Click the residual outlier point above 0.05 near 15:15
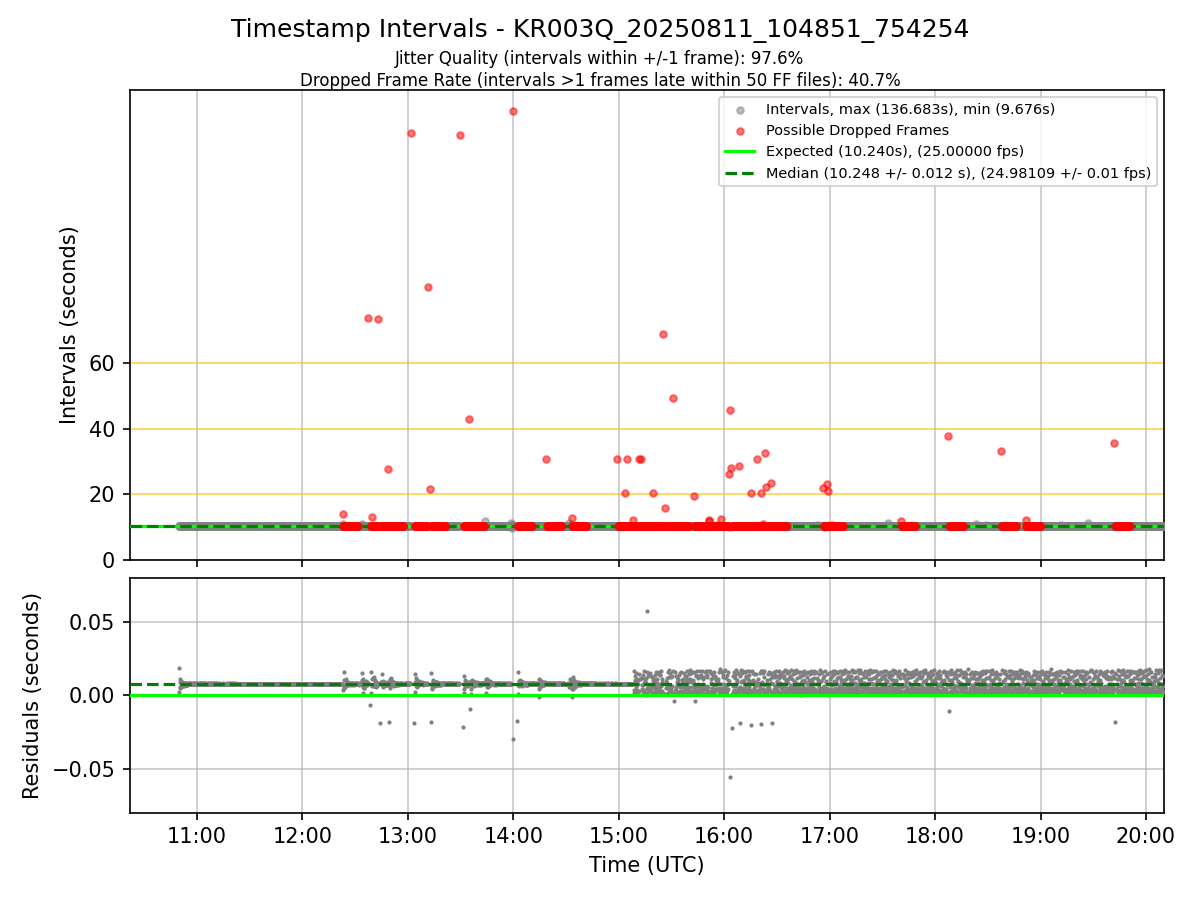1200x900 pixels. pos(647,611)
